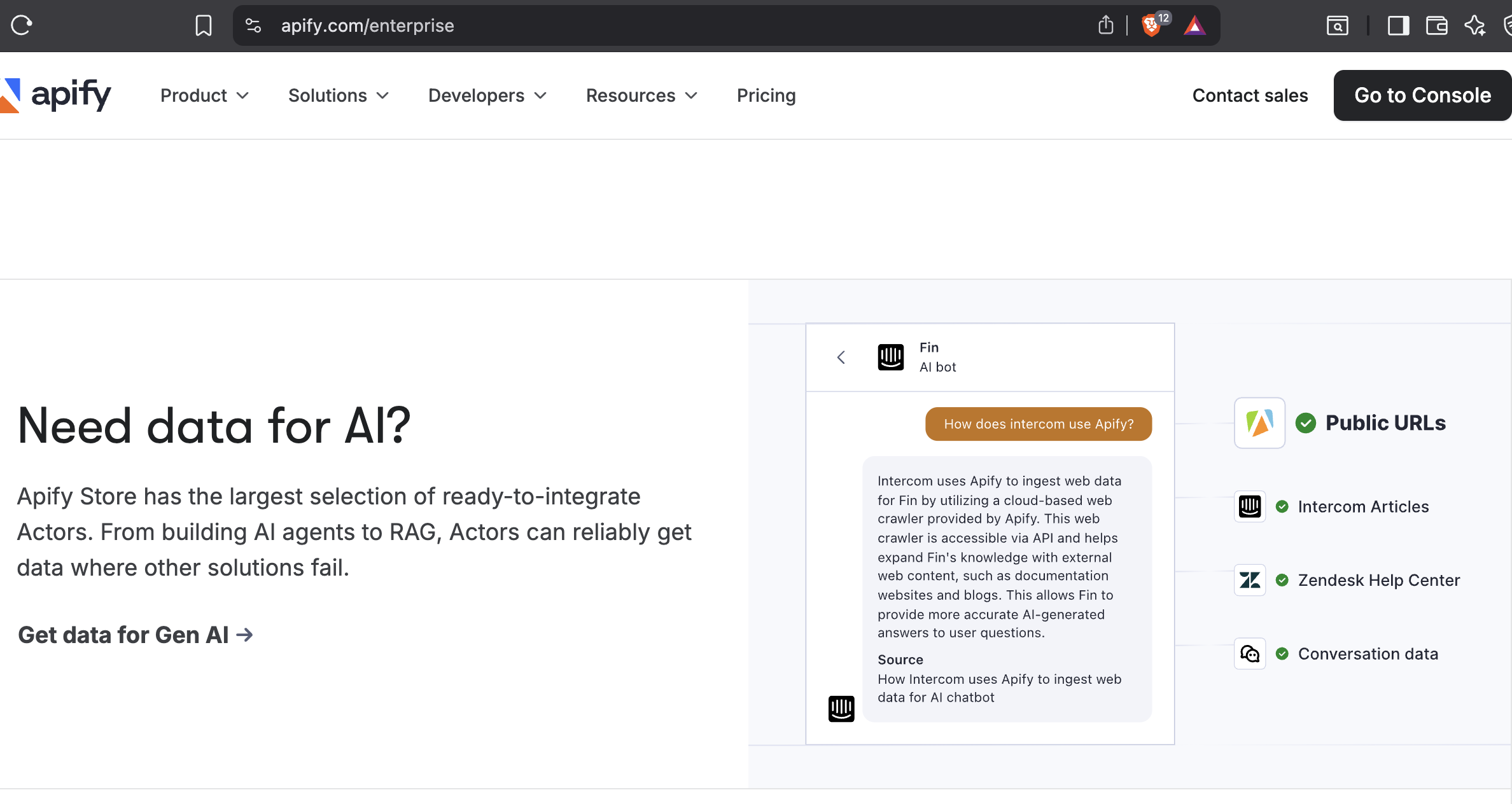The image size is (1512, 804).
Task: Click the Intercom logo beside Fin header
Action: click(x=891, y=357)
